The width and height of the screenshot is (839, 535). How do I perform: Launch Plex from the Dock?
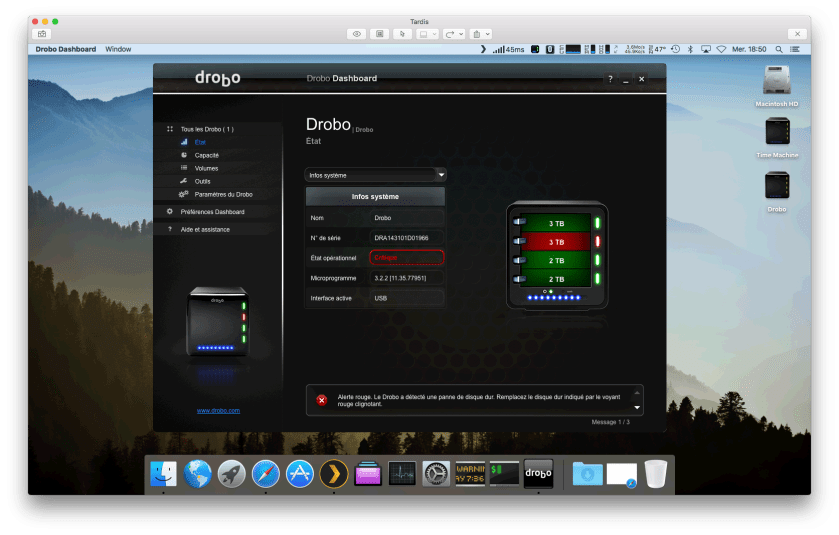point(333,473)
